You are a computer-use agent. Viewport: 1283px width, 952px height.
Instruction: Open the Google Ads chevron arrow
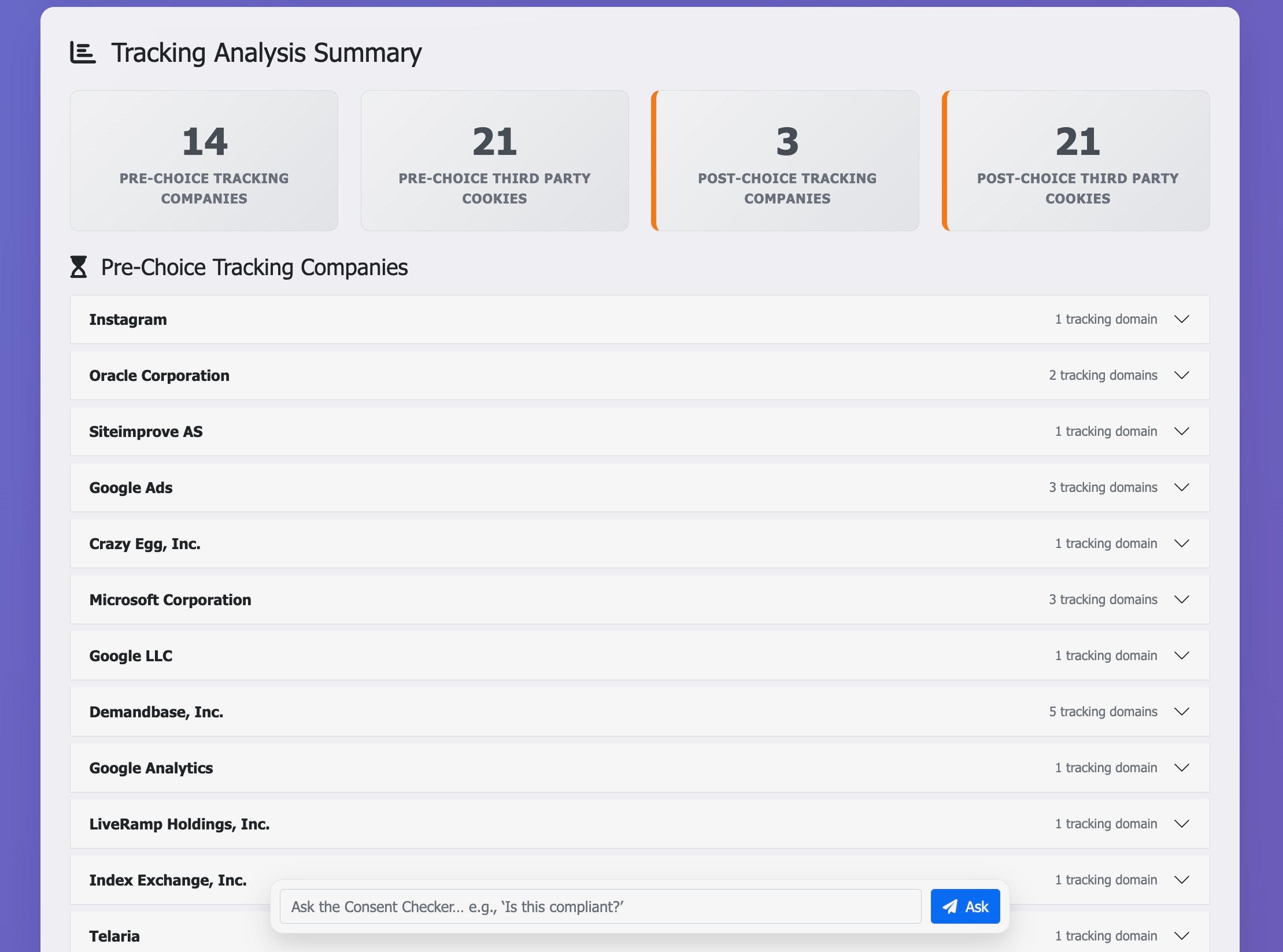(1182, 488)
